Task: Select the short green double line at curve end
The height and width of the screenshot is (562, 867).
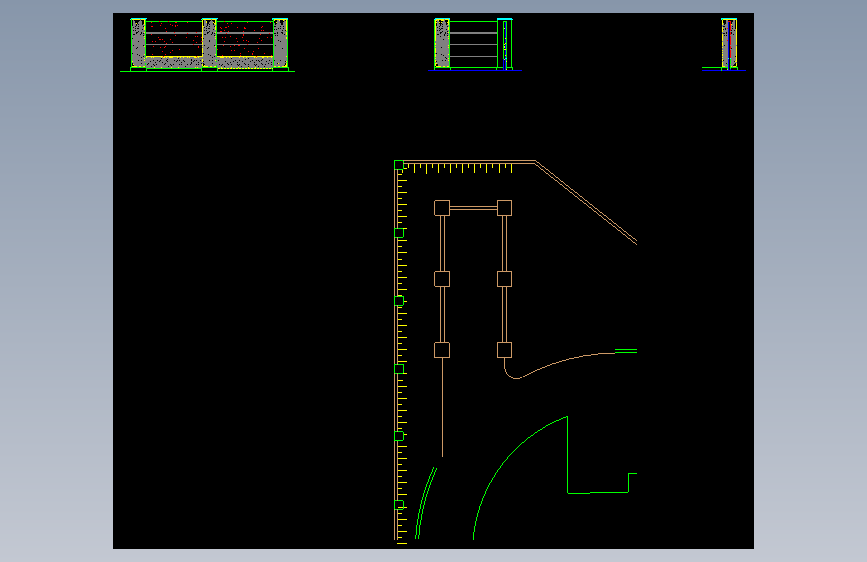Action: [626, 351]
